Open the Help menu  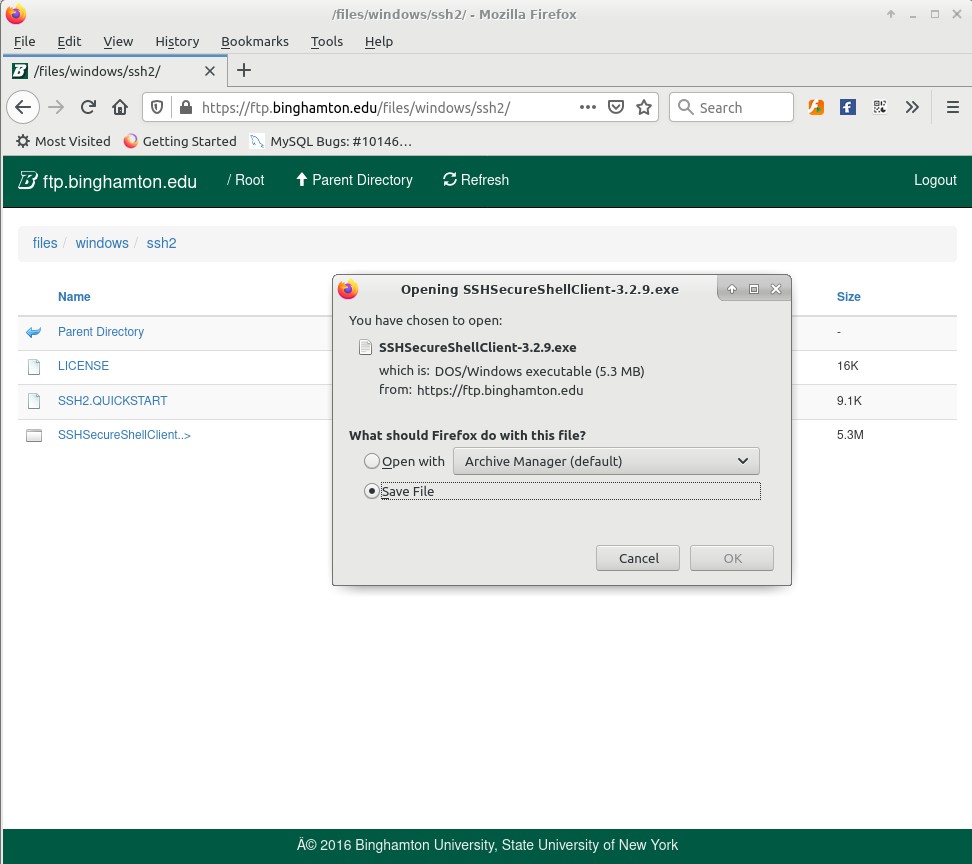[379, 42]
